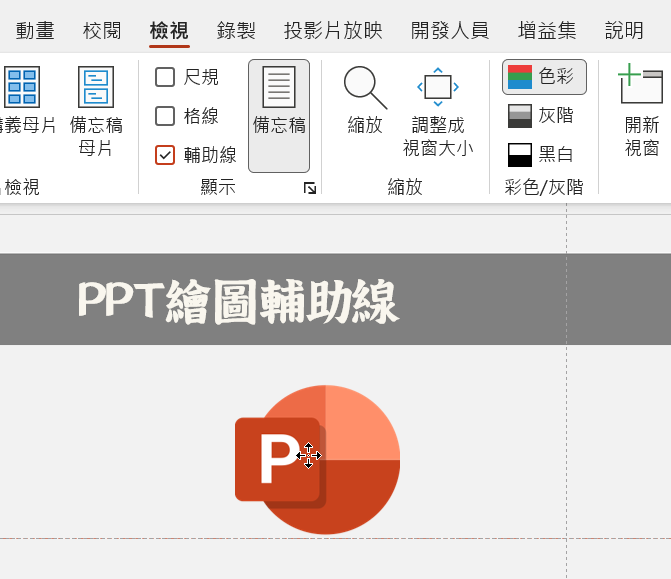Open the 投影片放映 ribbon tab
Image resolution: width=671 pixels, height=579 pixels.
pos(333,30)
